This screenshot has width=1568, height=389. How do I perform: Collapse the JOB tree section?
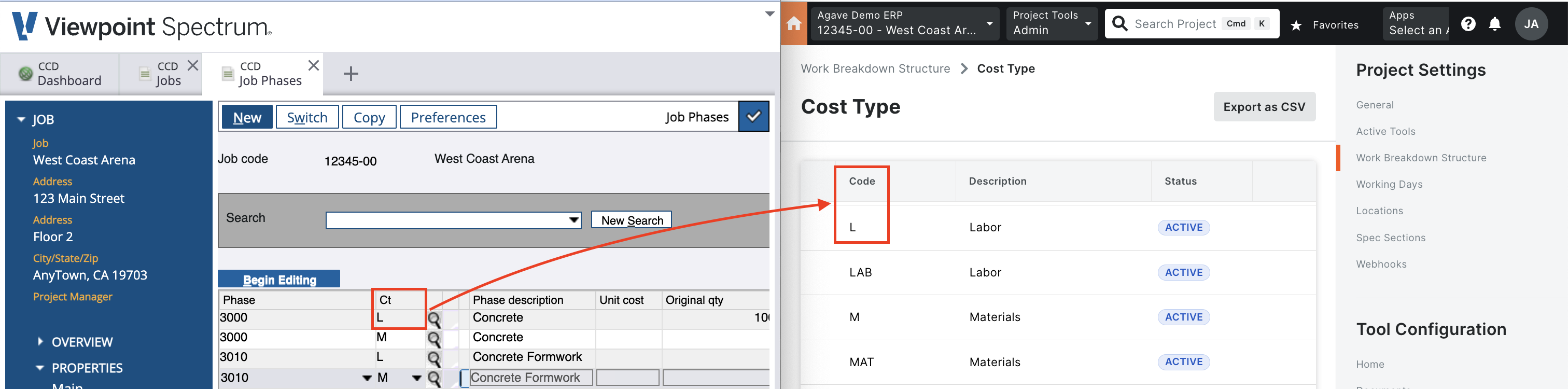pos(21,119)
